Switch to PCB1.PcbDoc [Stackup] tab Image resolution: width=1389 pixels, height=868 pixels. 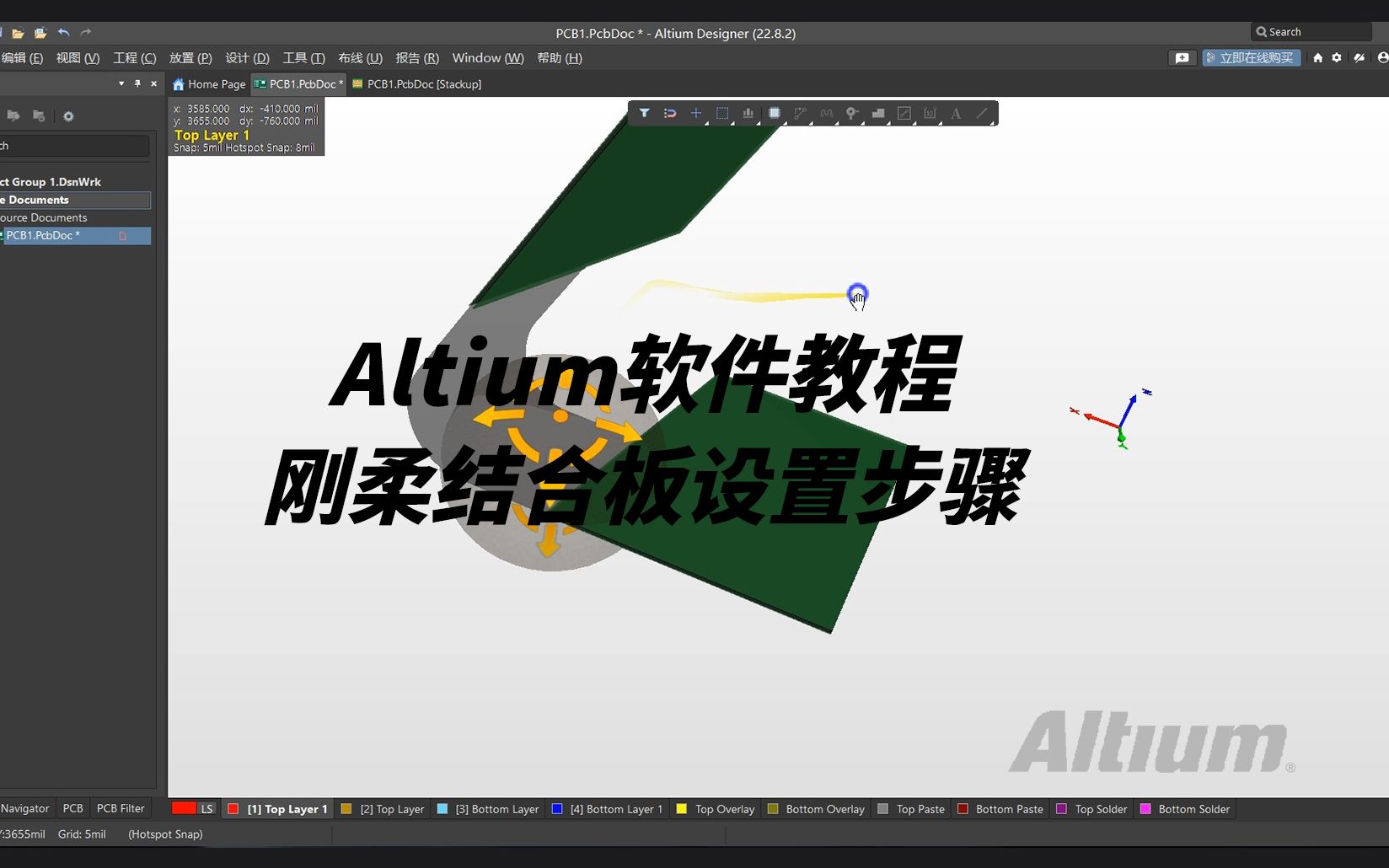417,84
